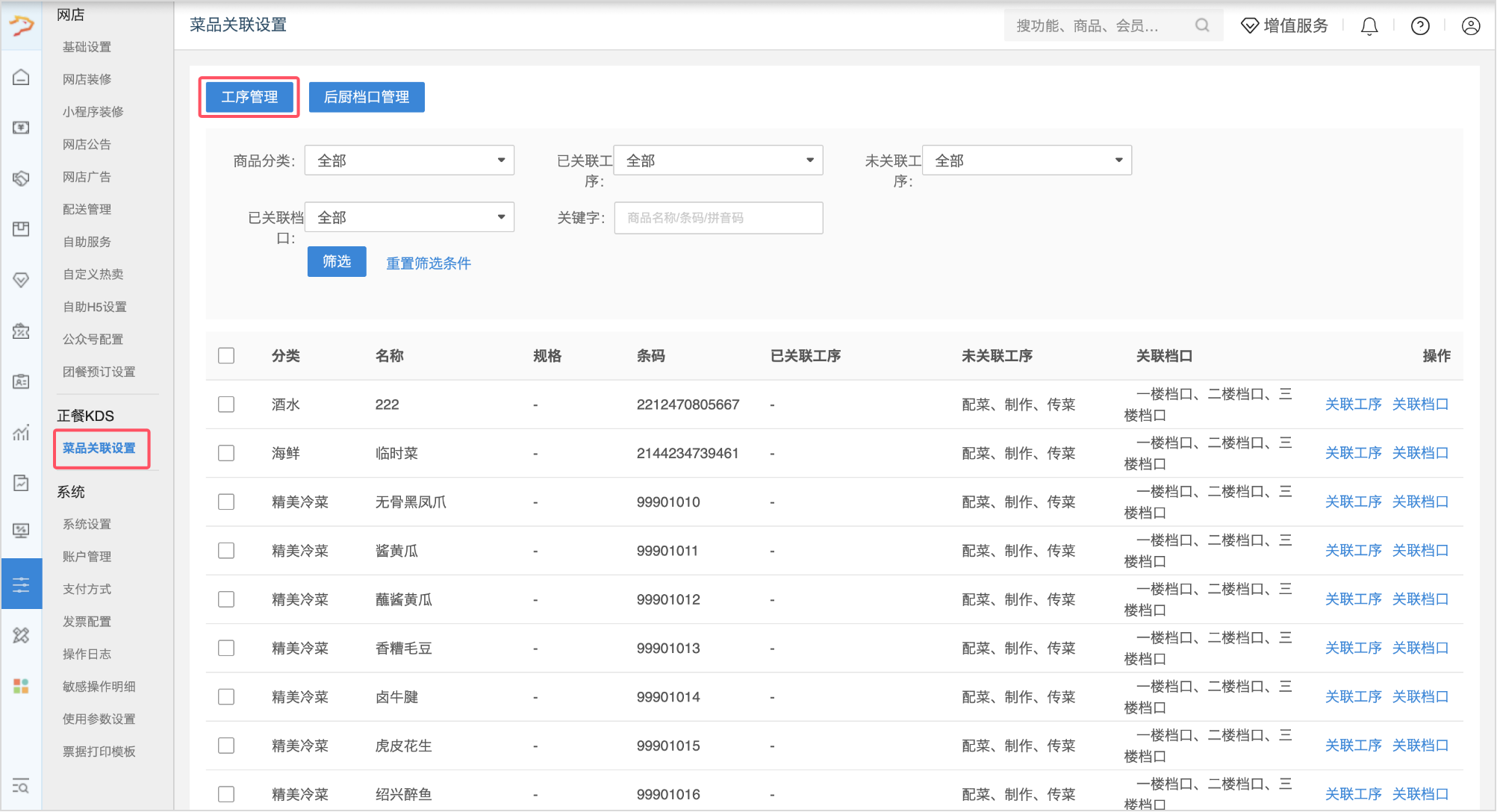The width and height of the screenshot is (1497, 812).
Task: Click the 绍兴醉鱼 name cell
Action: pyautogui.click(x=403, y=794)
